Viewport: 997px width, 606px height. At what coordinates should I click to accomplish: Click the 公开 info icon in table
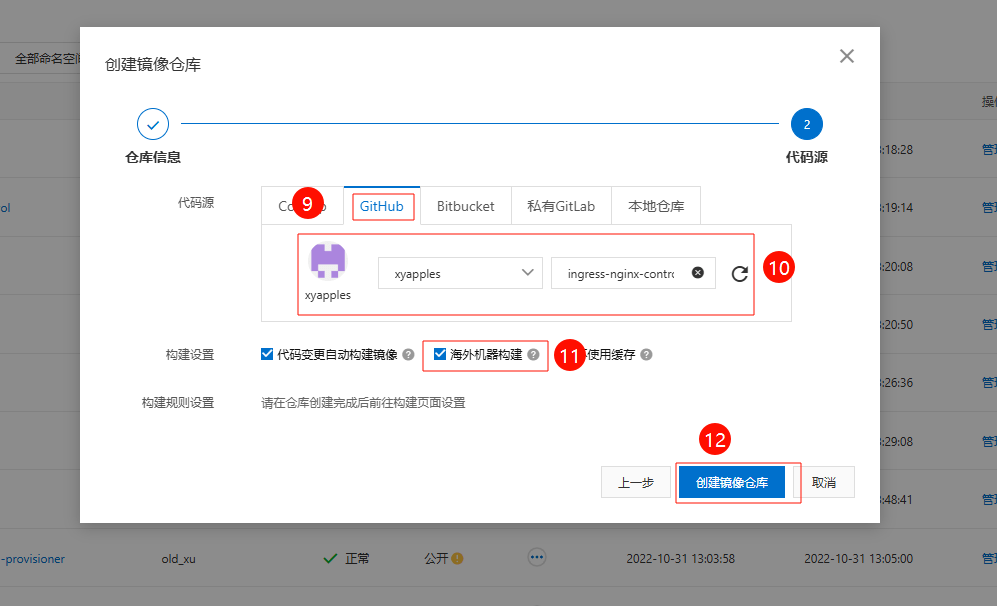[458, 559]
